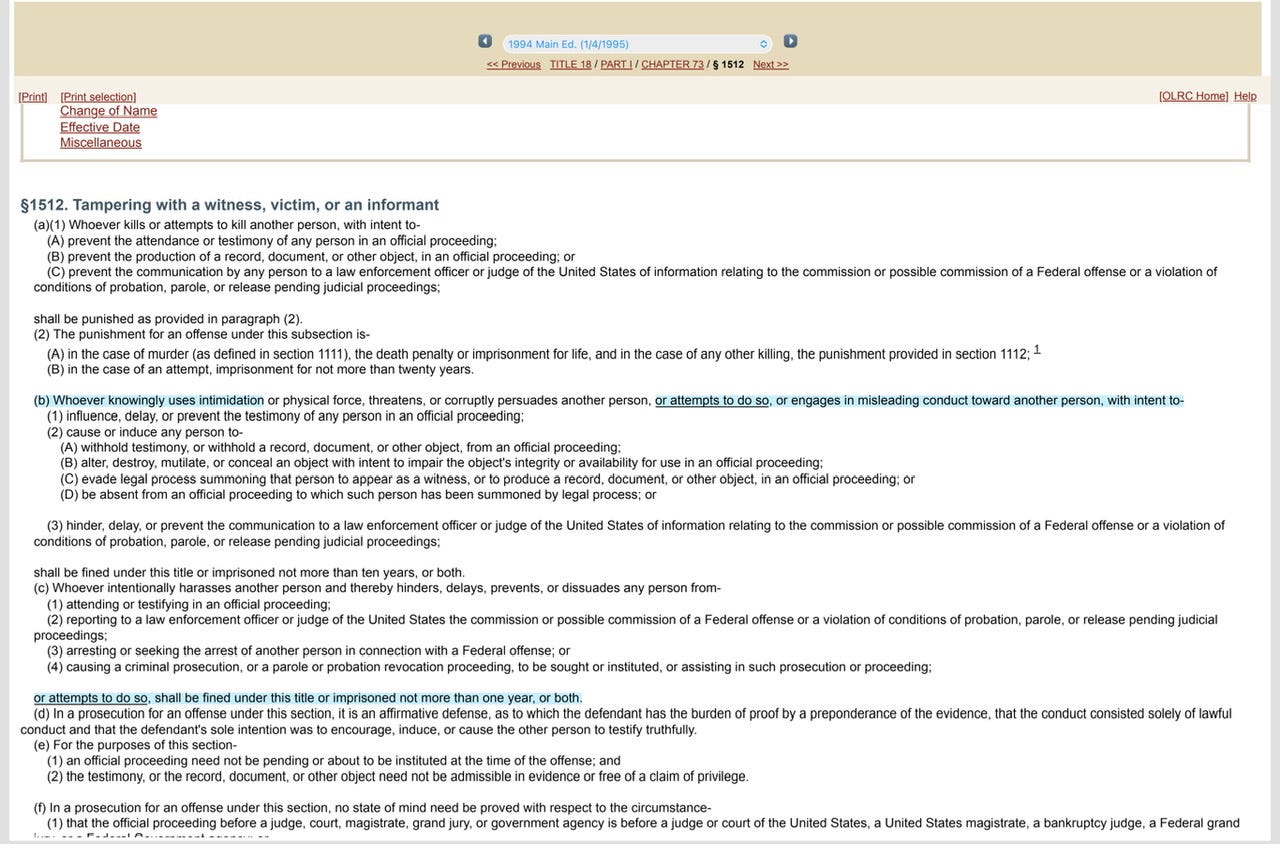Jump to the Effective Date note
The width and height of the screenshot is (1280, 844).
tap(100, 127)
